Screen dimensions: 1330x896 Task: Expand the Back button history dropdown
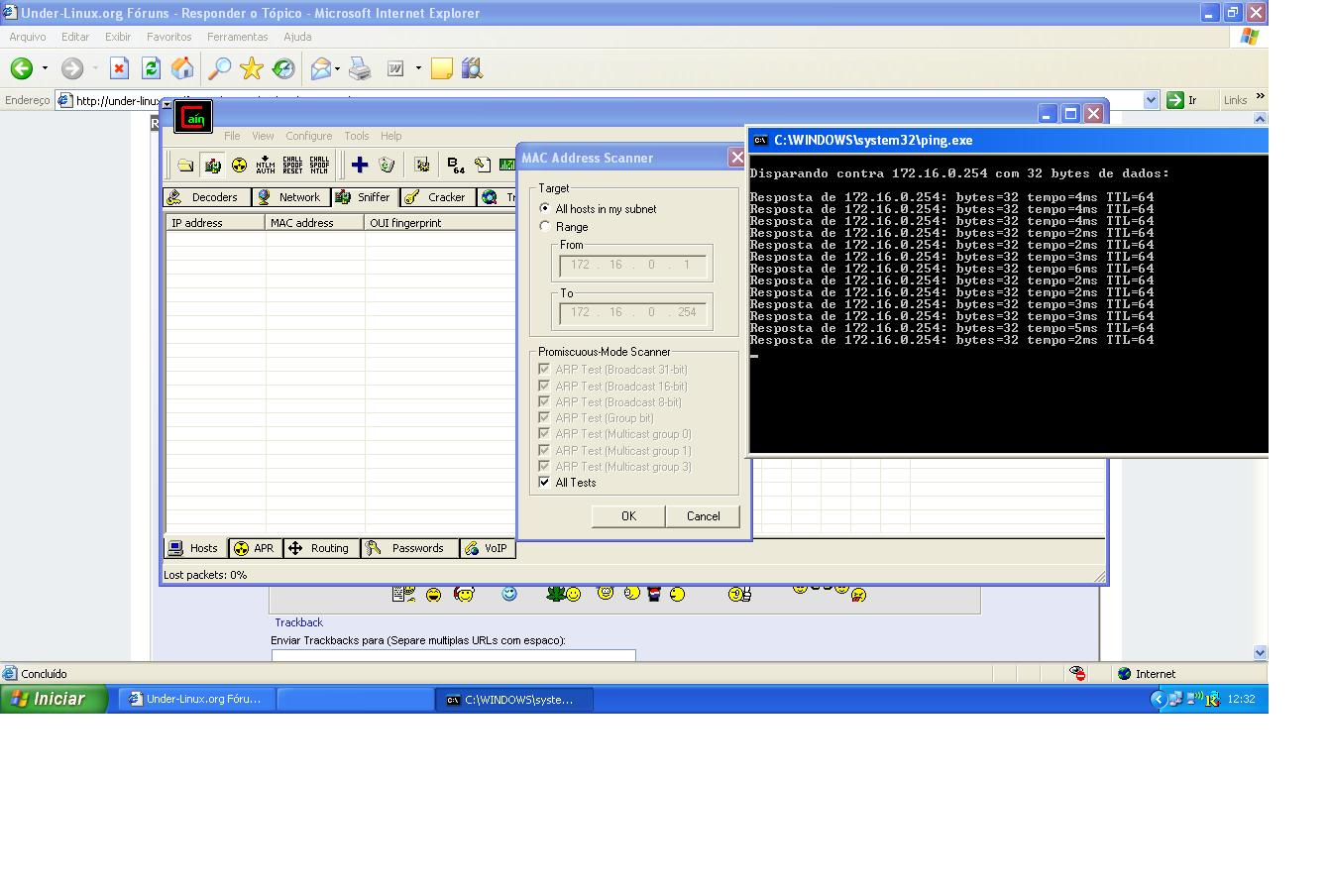pyautogui.click(x=45, y=68)
